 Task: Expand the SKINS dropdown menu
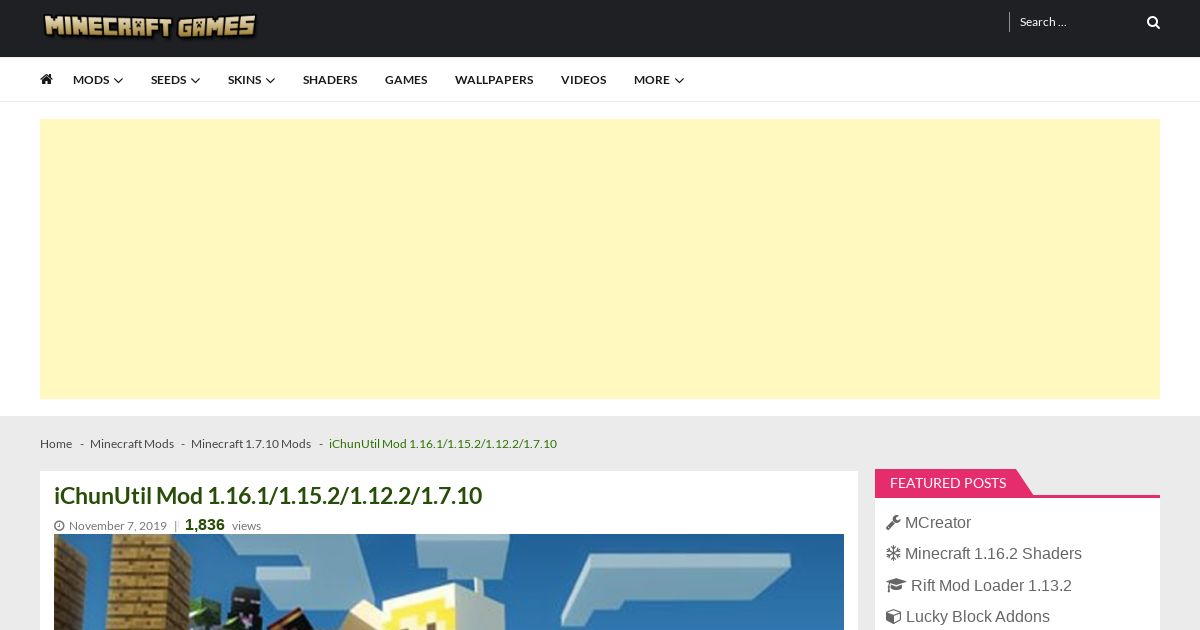coord(251,80)
